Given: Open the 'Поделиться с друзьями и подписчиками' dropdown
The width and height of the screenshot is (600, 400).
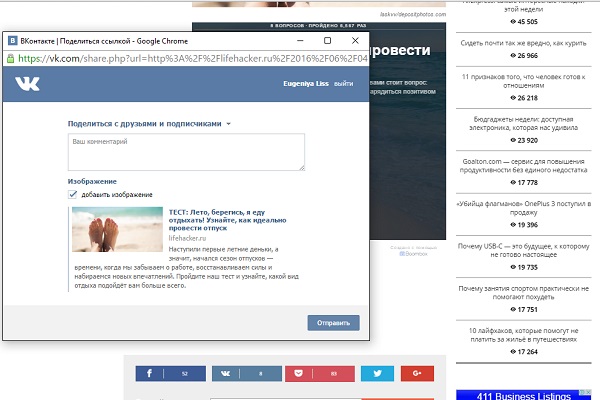Looking at the screenshot, I should pyautogui.click(x=149, y=124).
